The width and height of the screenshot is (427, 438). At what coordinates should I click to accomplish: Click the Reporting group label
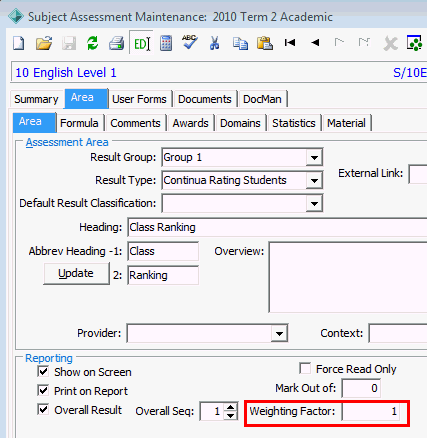(x=49, y=358)
